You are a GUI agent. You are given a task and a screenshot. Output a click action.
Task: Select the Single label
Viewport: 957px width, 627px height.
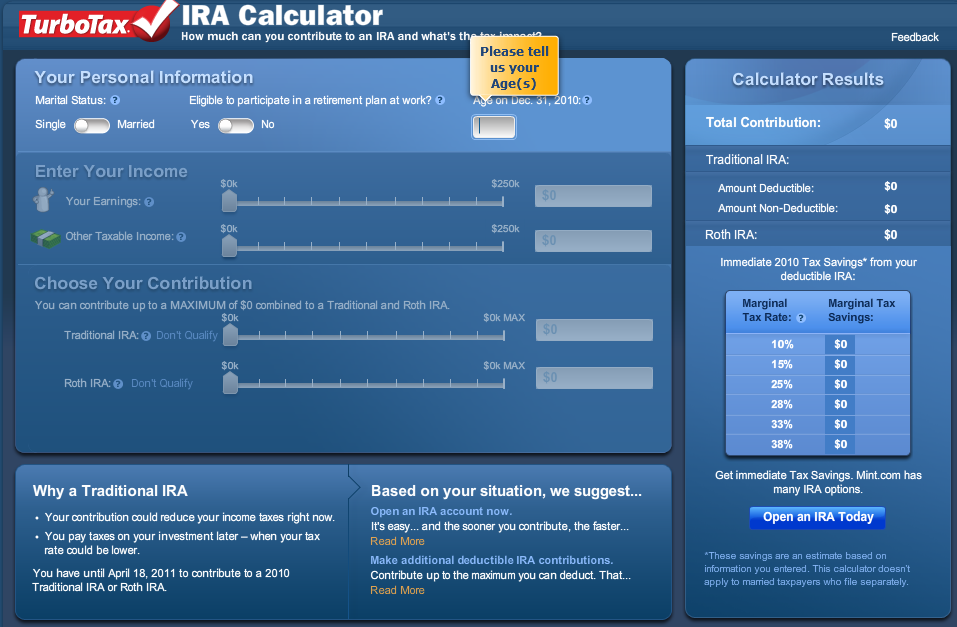50,125
